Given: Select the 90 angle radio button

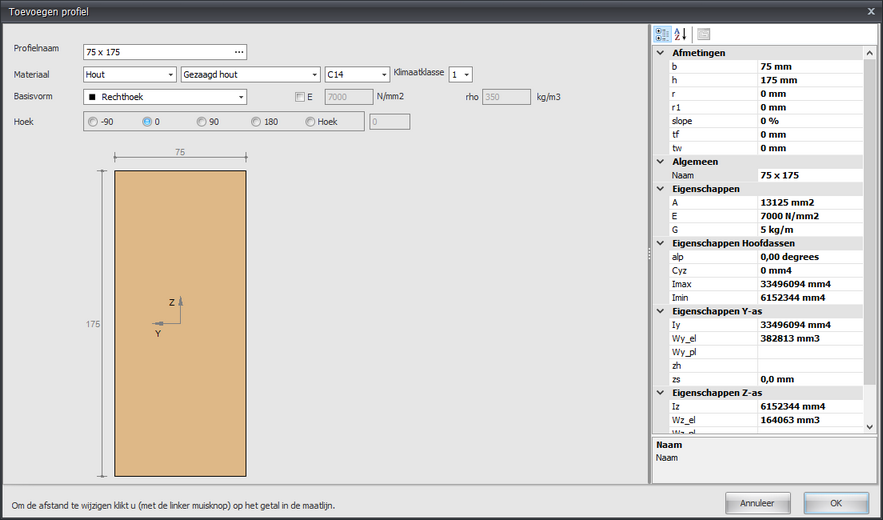Looking at the screenshot, I should (x=201, y=122).
